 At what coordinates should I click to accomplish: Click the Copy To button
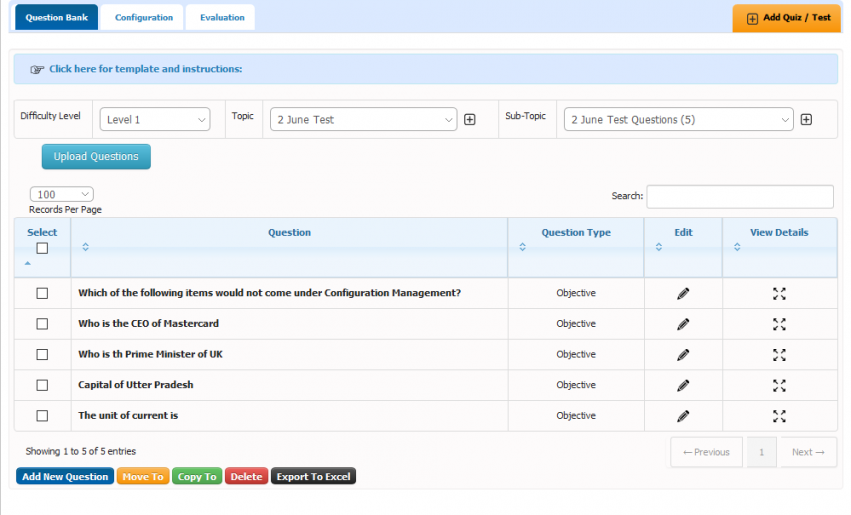[197, 476]
